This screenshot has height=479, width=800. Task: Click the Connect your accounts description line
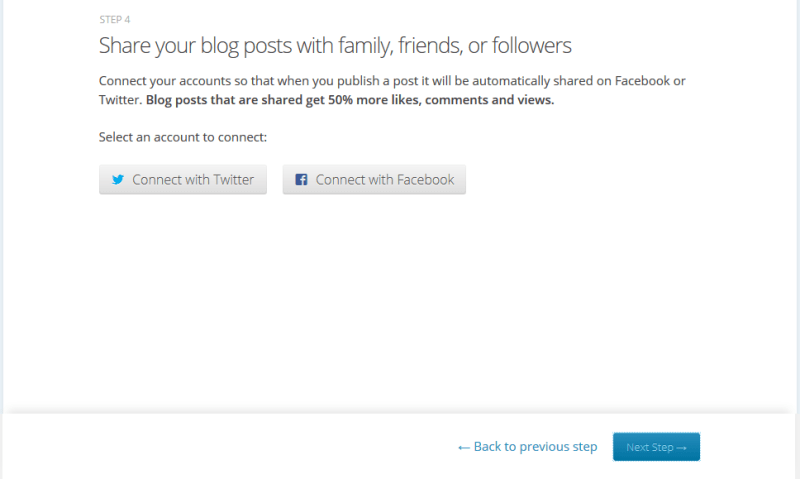click(x=392, y=80)
